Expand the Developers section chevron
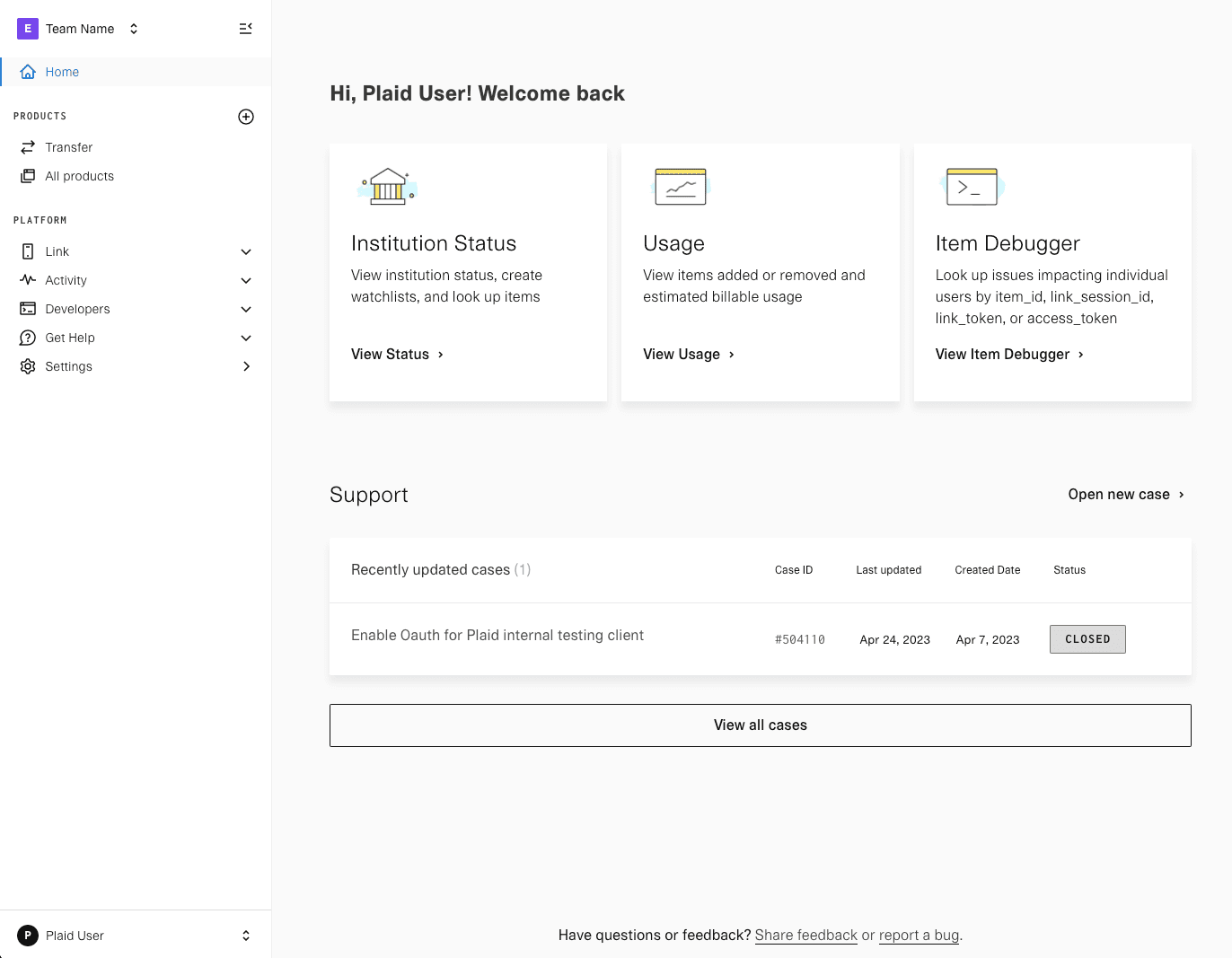 point(246,310)
